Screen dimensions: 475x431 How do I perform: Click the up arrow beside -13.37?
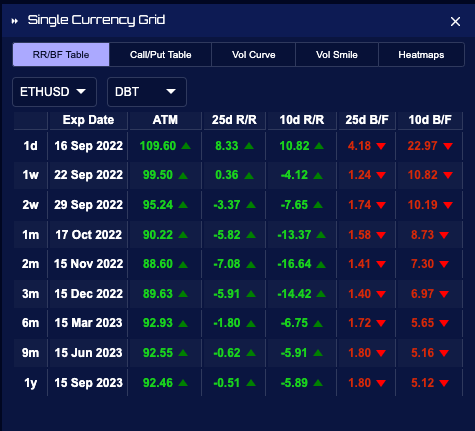321,235
